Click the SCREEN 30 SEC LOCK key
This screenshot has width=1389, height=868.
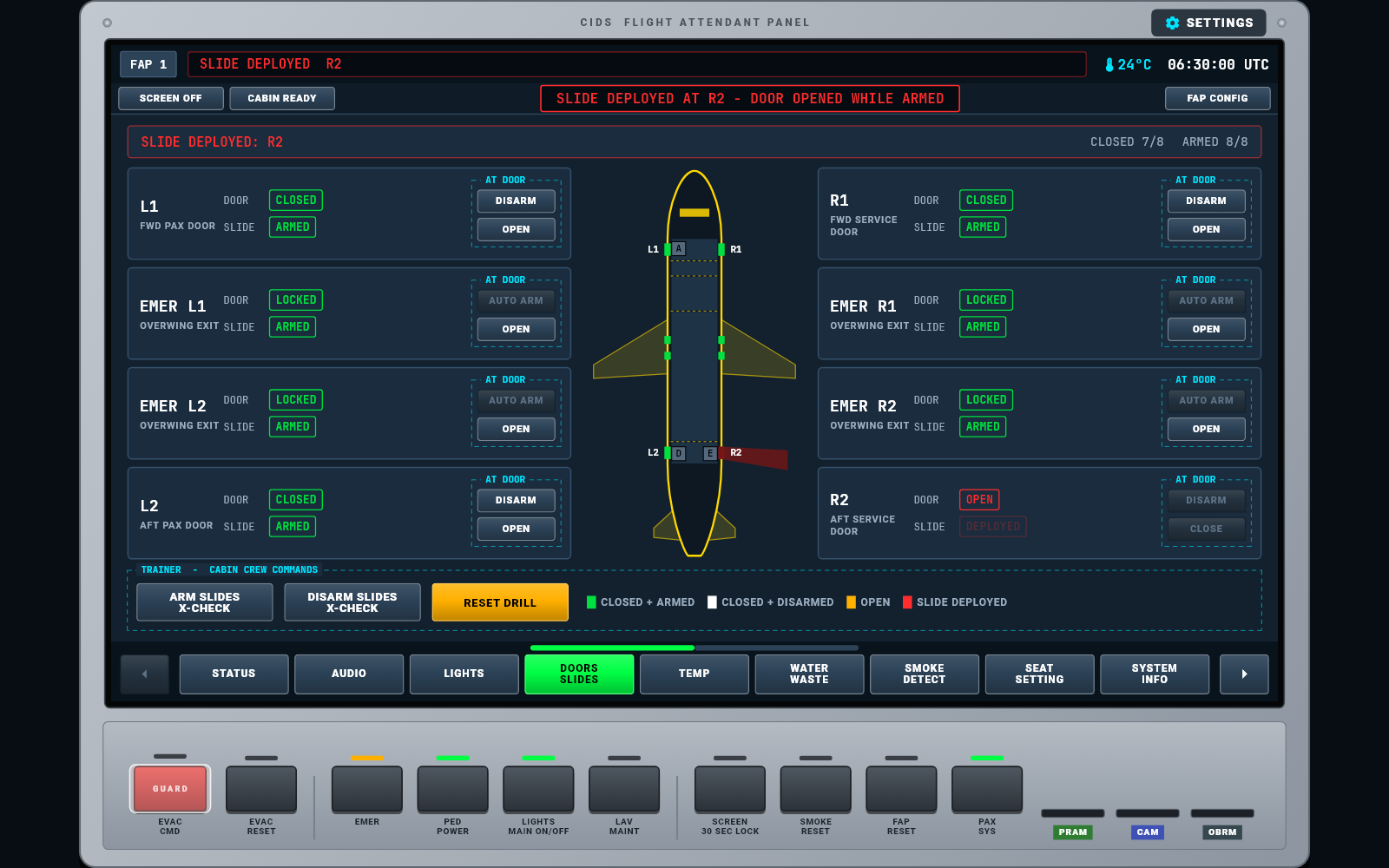click(730, 789)
